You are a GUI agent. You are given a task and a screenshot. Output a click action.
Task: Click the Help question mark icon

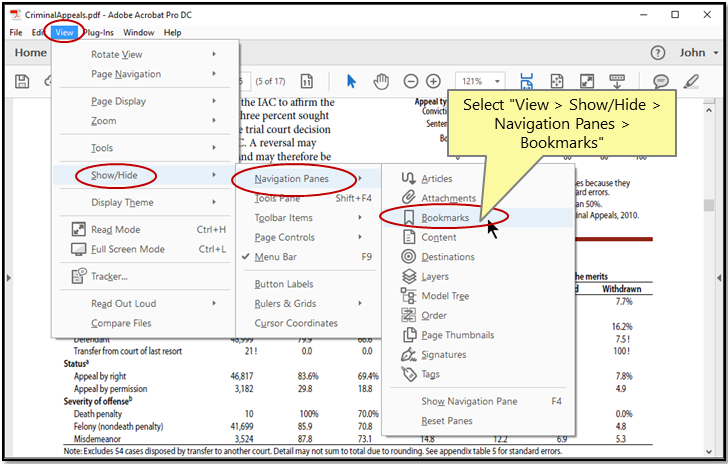(657, 52)
